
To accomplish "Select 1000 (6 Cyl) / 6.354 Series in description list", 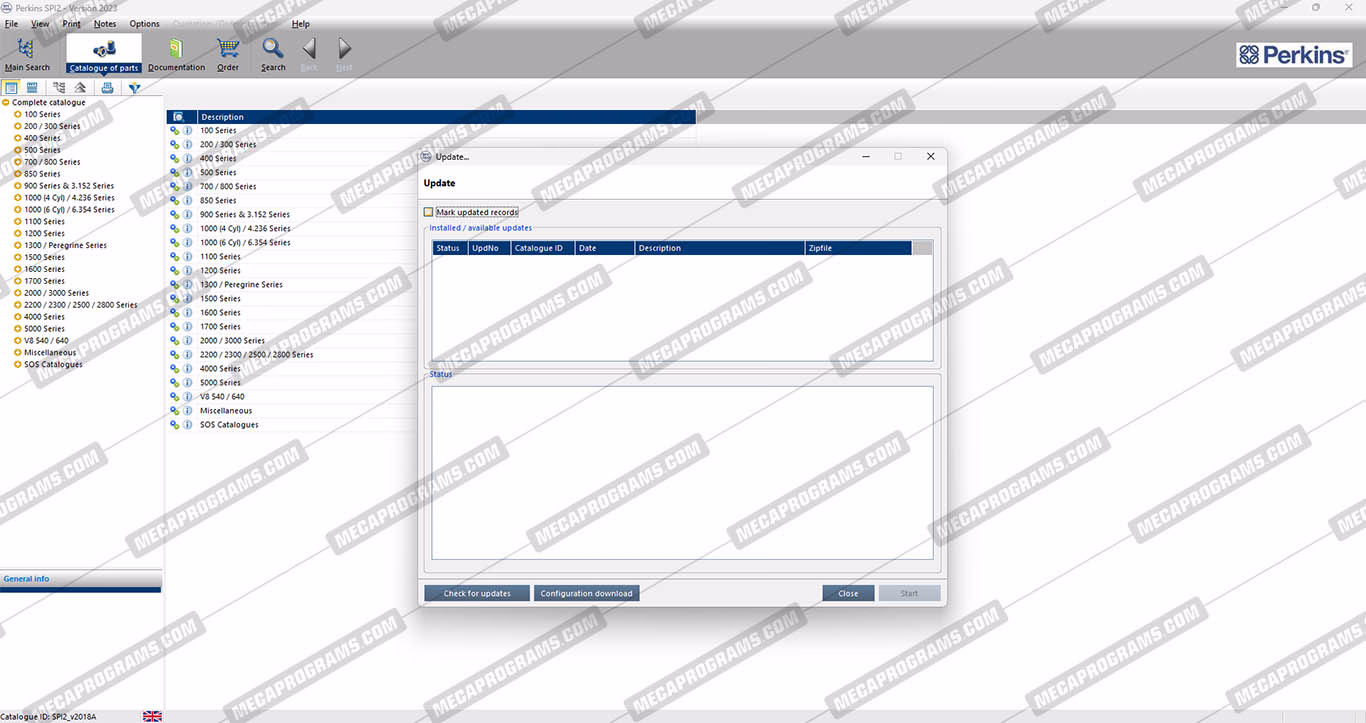I will point(245,242).
